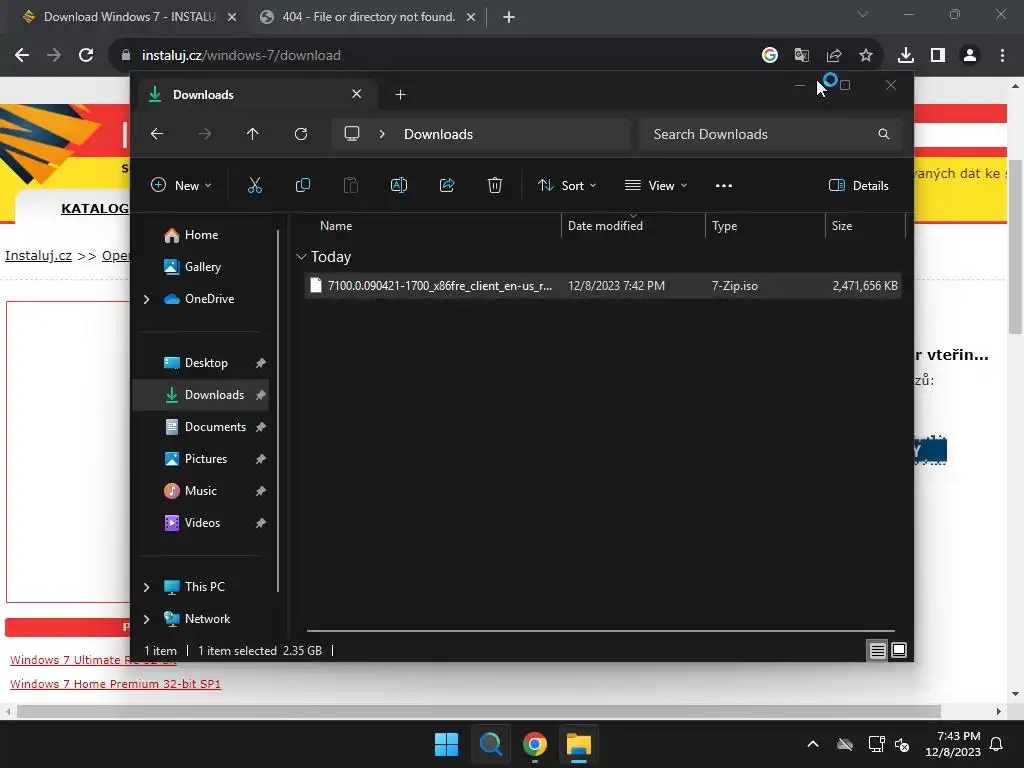1024x768 pixels.
Task: Open the Sort dropdown menu
Action: pos(566,185)
